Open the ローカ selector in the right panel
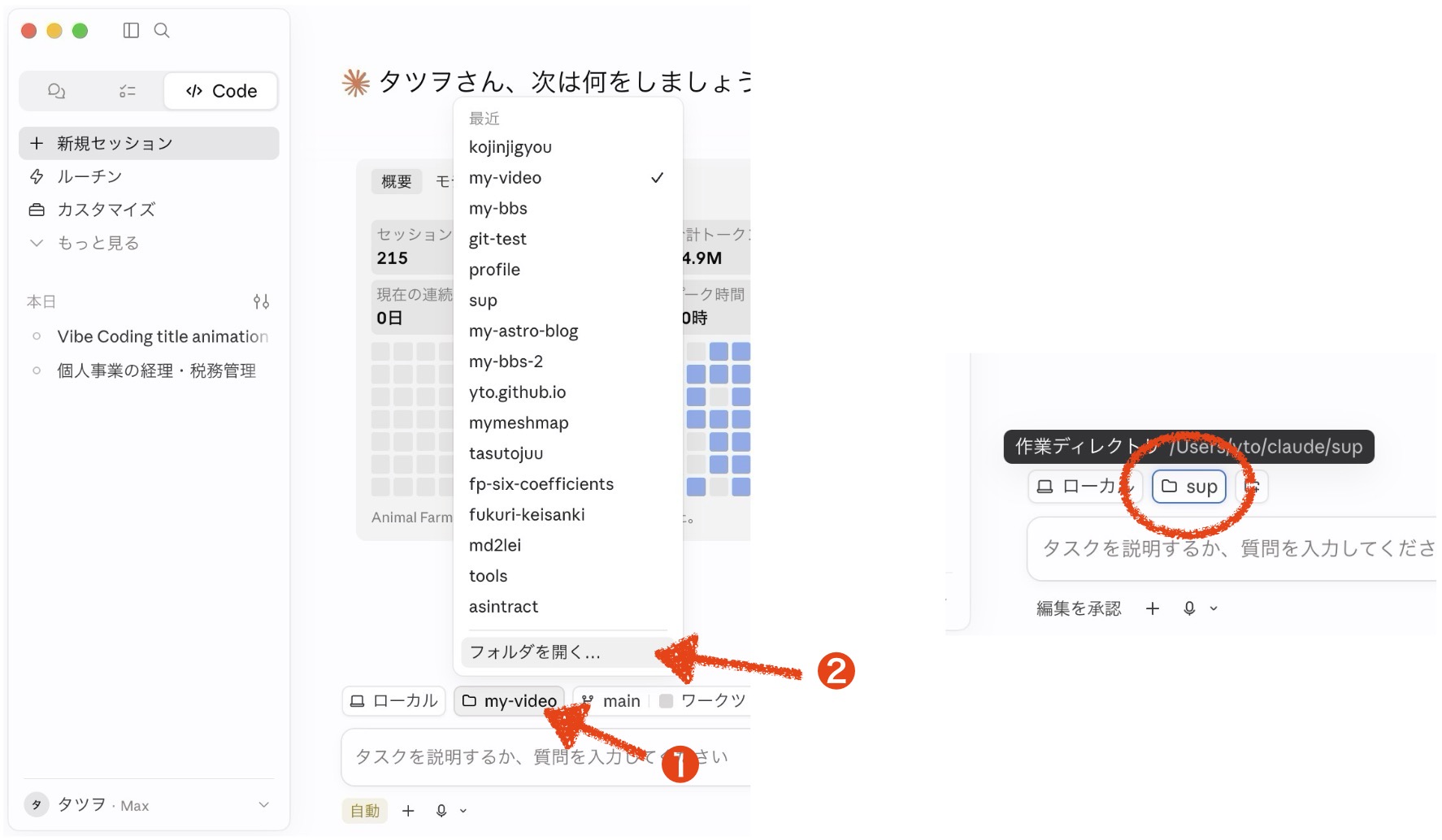1442x840 pixels. (x=1085, y=487)
